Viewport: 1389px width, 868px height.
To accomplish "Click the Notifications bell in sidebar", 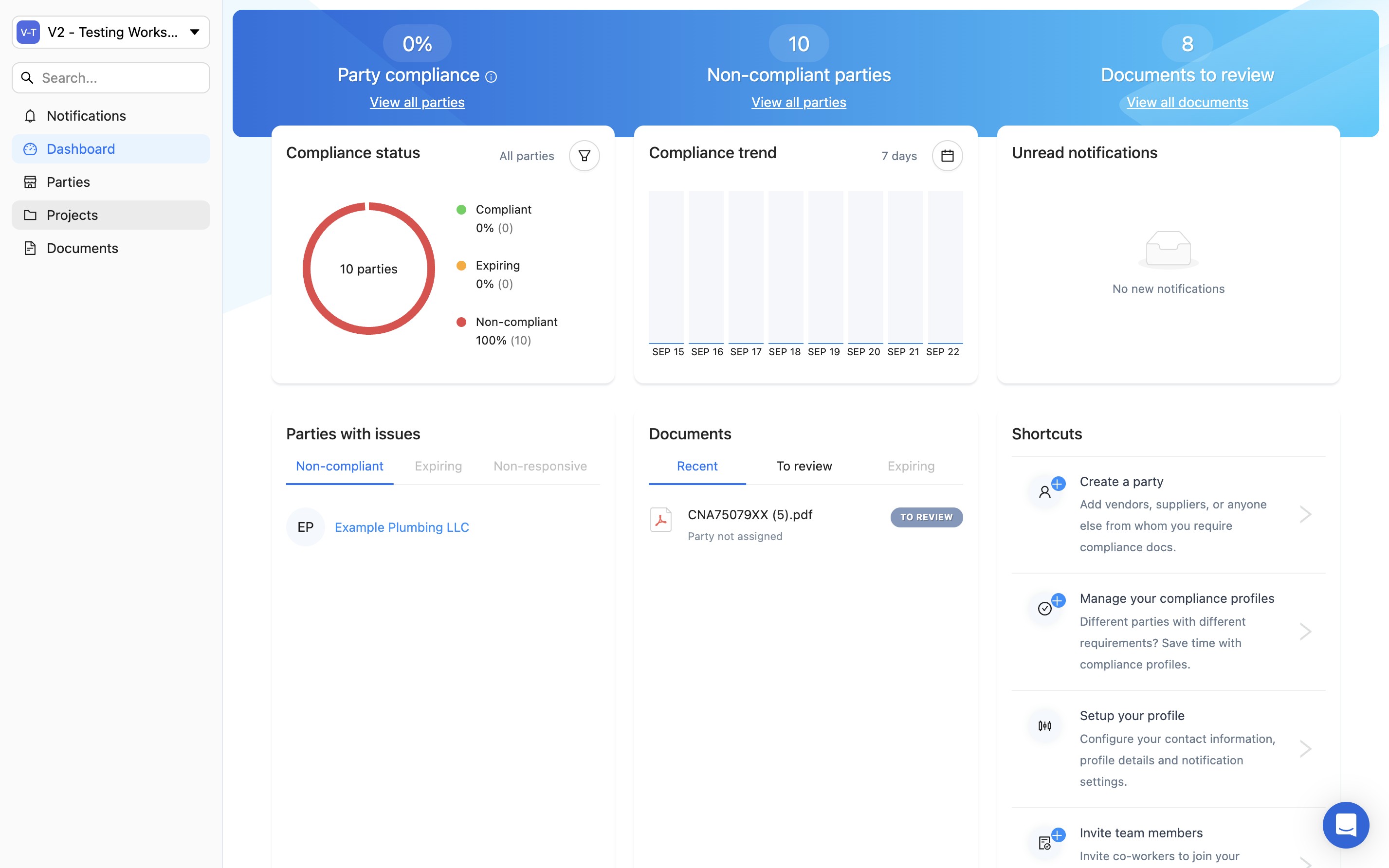I will coord(31,116).
